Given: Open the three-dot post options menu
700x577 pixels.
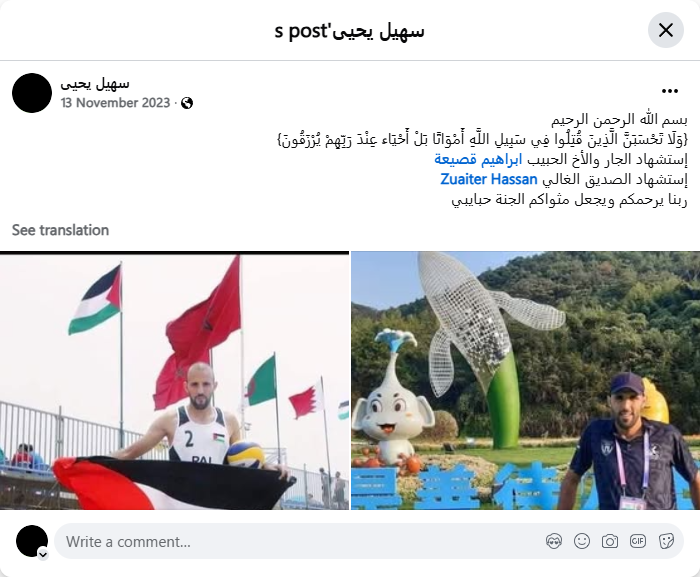Looking at the screenshot, I should [670, 91].
